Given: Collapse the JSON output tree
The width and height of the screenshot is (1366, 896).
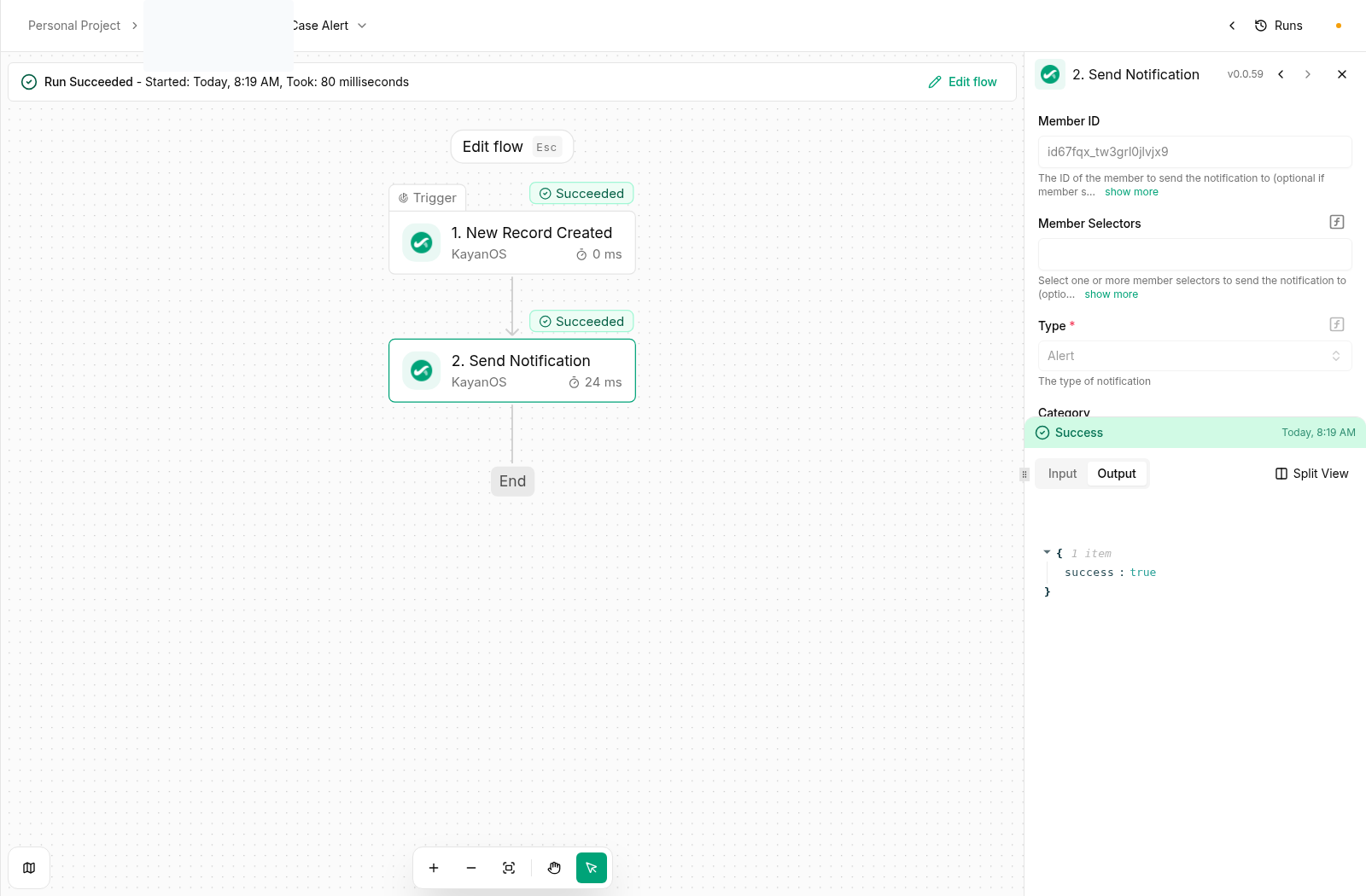Looking at the screenshot, I should (x=1047, y=552).
